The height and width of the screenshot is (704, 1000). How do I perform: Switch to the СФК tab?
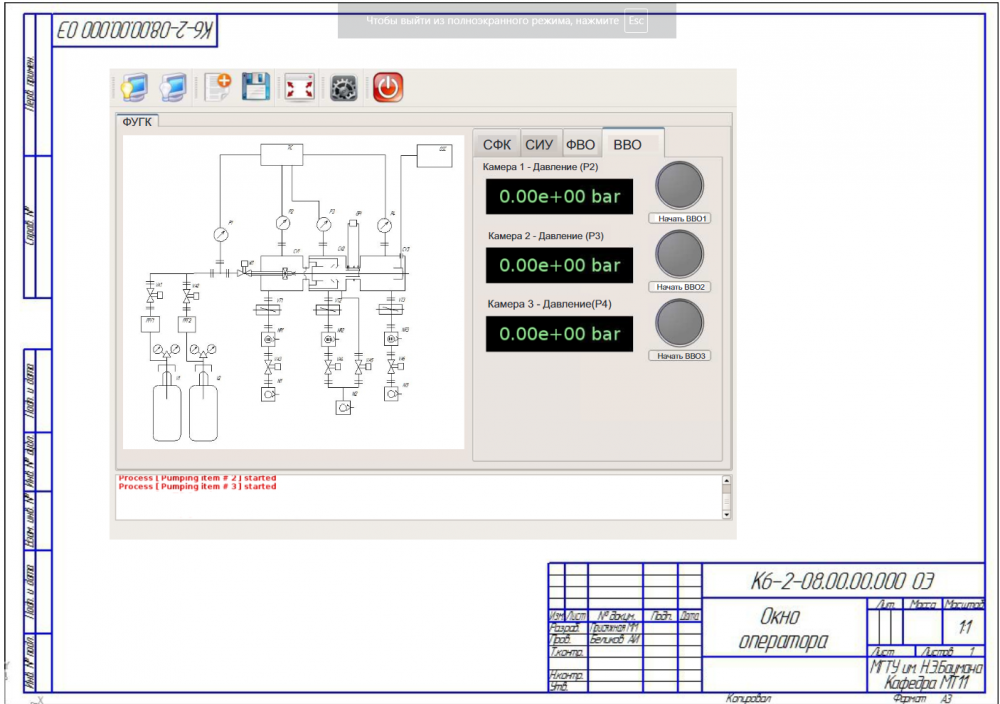[x=497, y=145]
